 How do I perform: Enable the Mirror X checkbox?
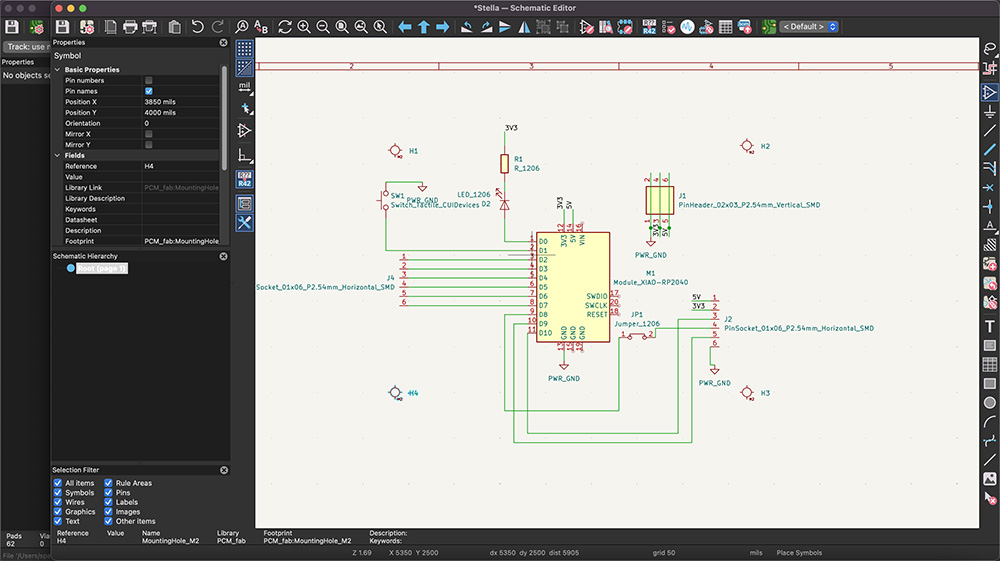(149, 134)
